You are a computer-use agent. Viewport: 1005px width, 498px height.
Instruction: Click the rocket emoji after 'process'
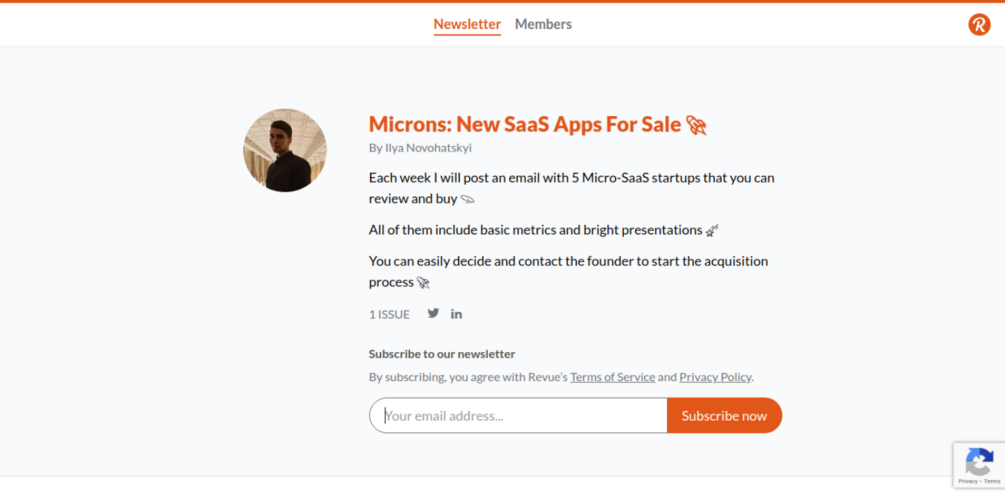click(x=423, y=283)
